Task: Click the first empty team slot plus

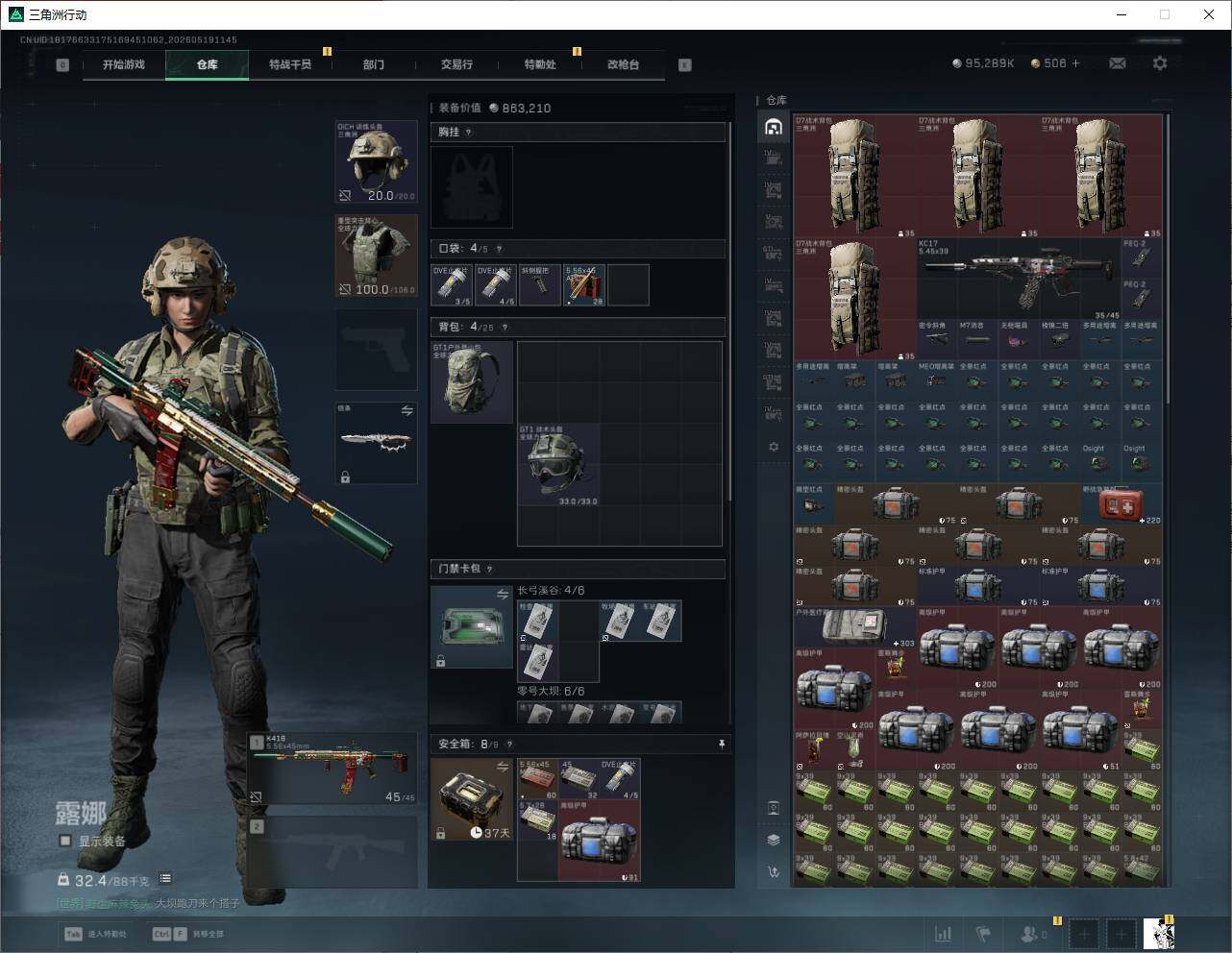Action: pos(1084,933)
